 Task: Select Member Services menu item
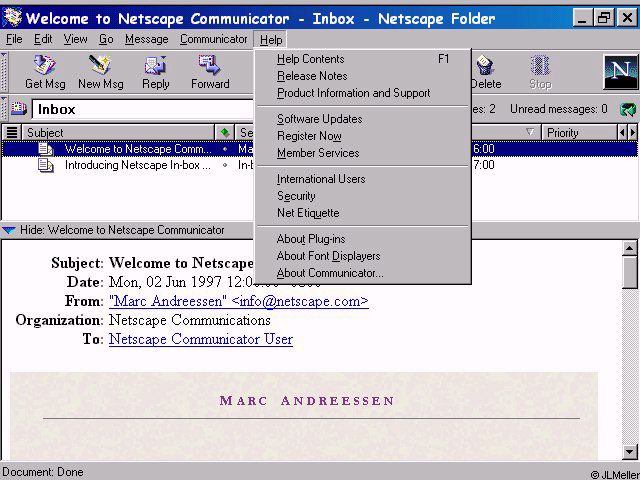363,153
